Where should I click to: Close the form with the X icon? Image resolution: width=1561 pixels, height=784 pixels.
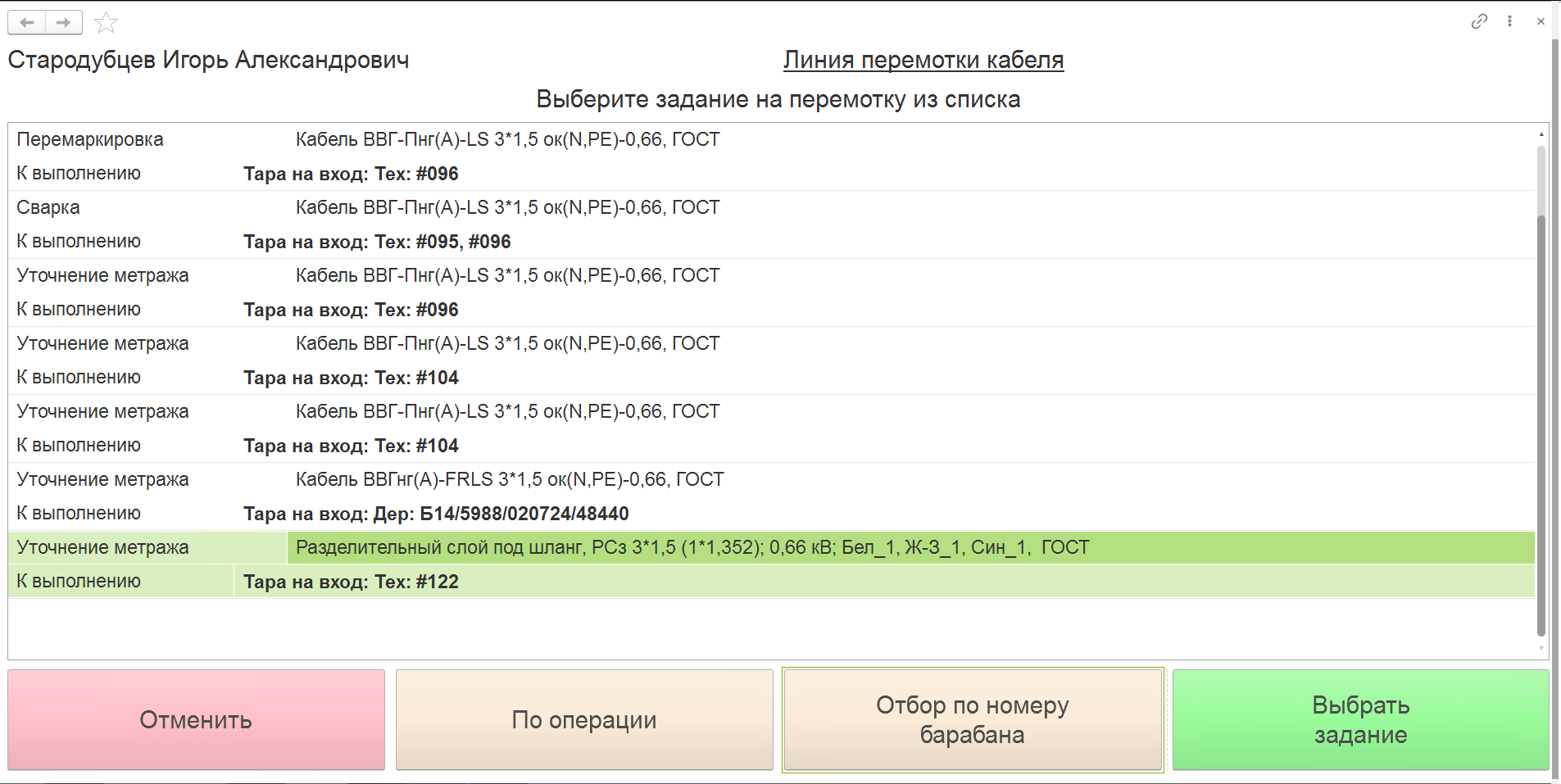pyautogui.click(x=1541, y=21)
